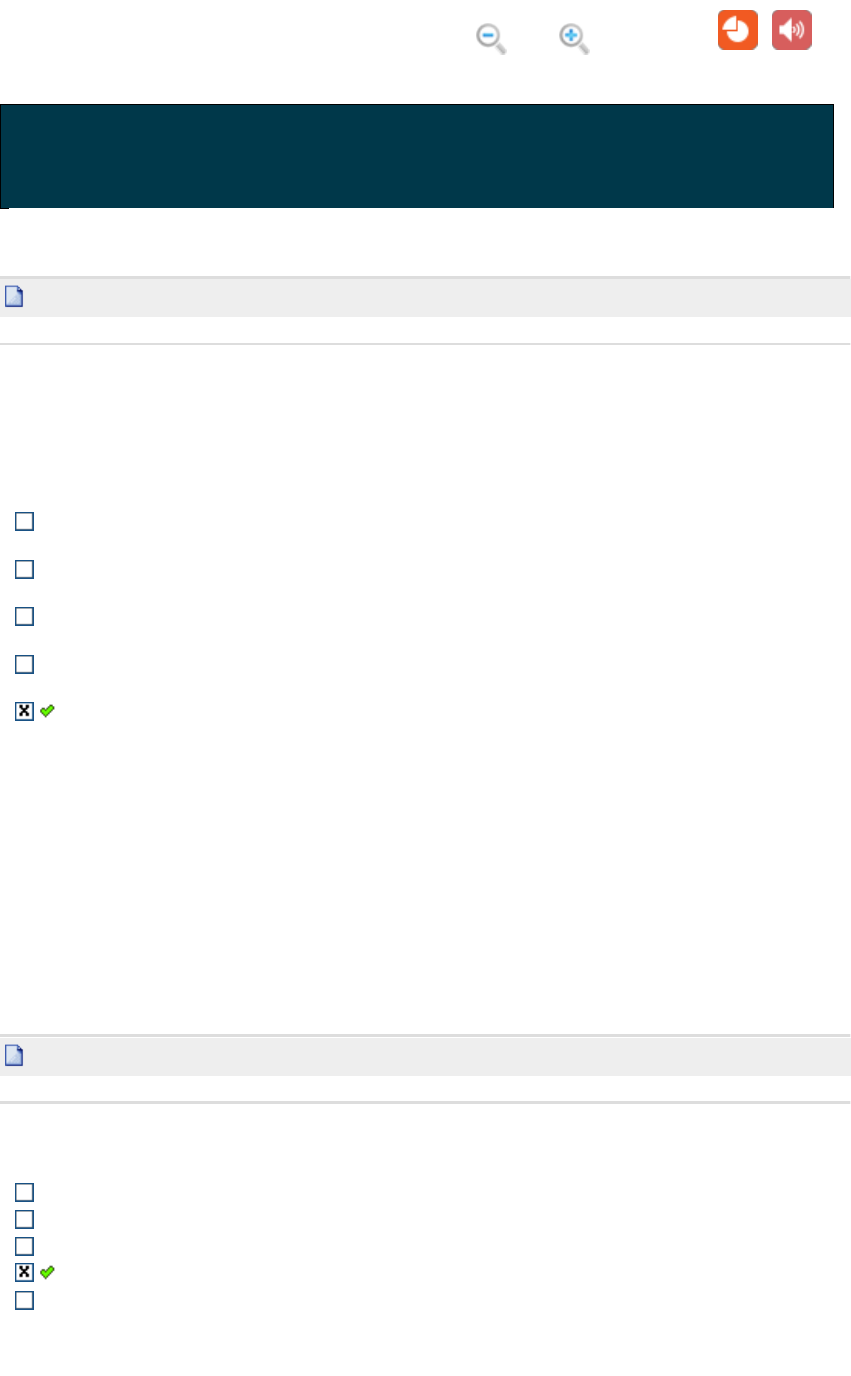This screenshot has height=1376, width=851.
Task: Uncheck the X-marked checkbox in the first question
Action: pyautogui.click(x=24, y=711)
